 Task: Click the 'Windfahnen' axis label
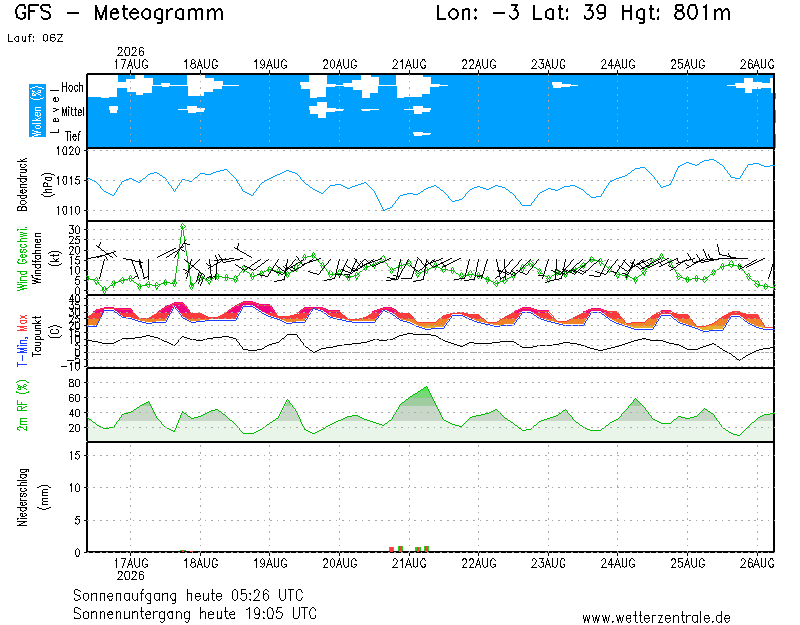pos(37,258)
